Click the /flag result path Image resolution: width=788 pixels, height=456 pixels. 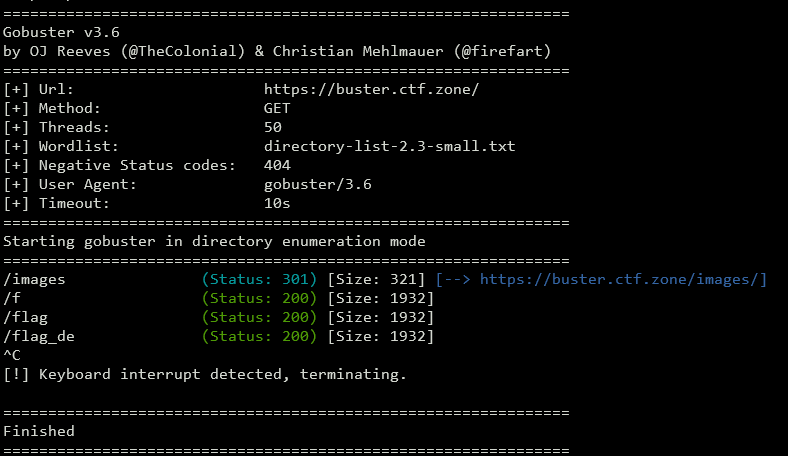25,318
